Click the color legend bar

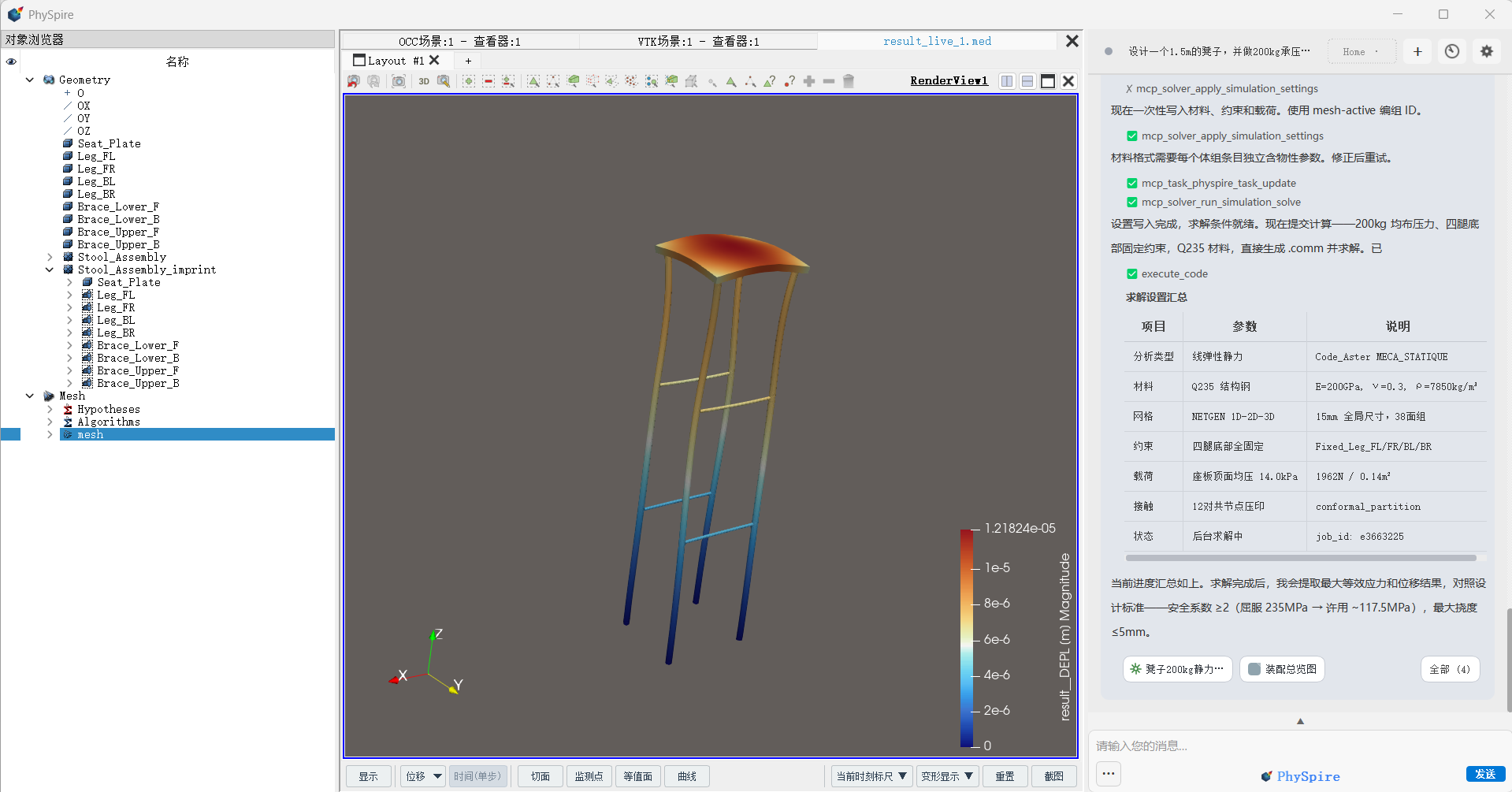point(966,638)
